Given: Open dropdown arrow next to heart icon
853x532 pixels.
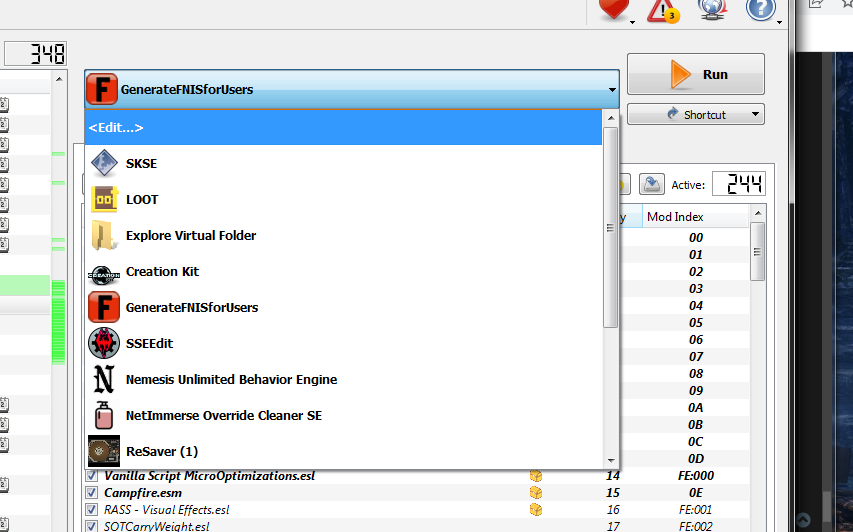Looking at the screenshot, I should click(x=632, y=22).
